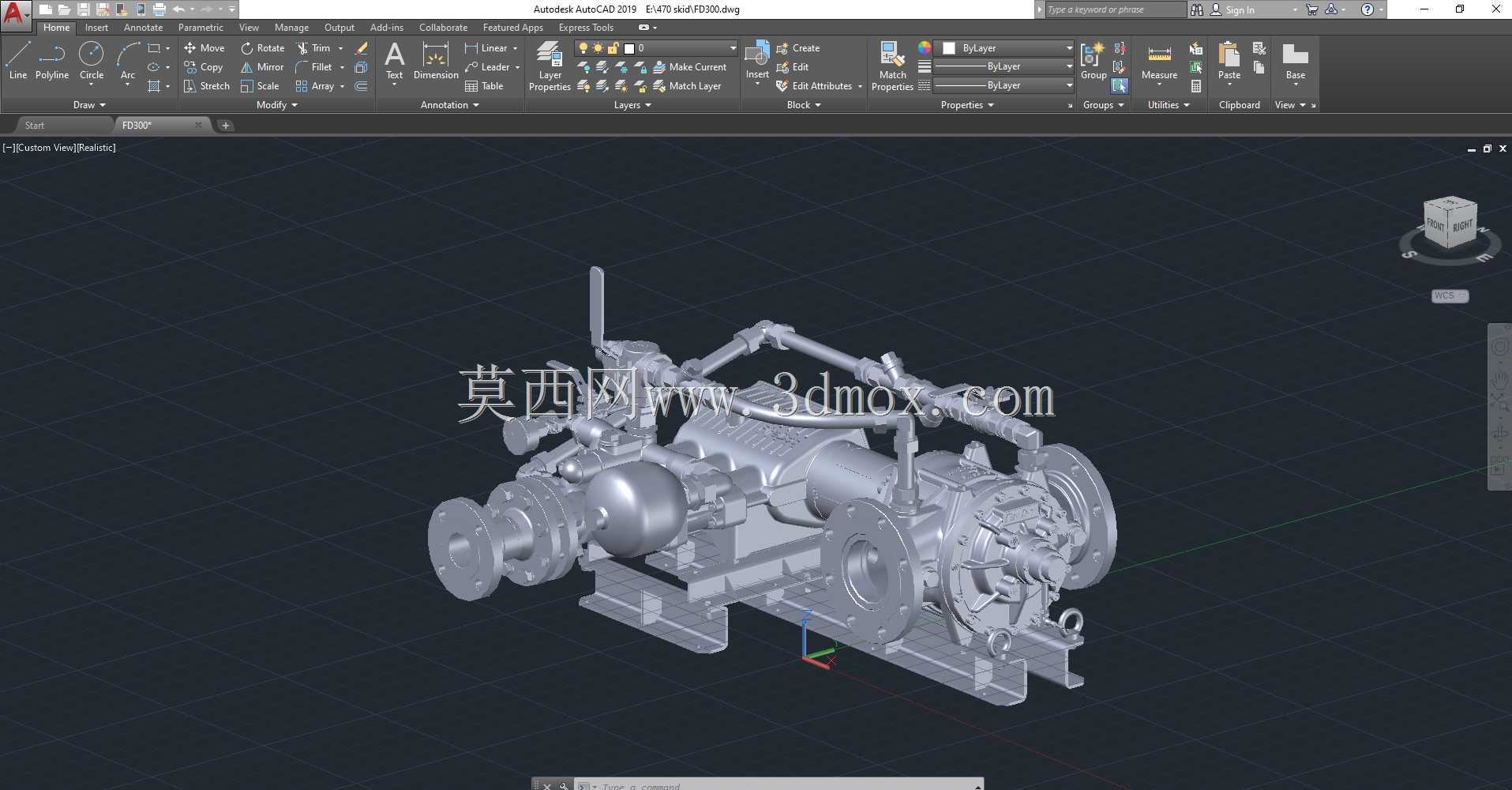Click the Base view tool
Viewport: 1512px width, 790px height.
pos(1296,61)
